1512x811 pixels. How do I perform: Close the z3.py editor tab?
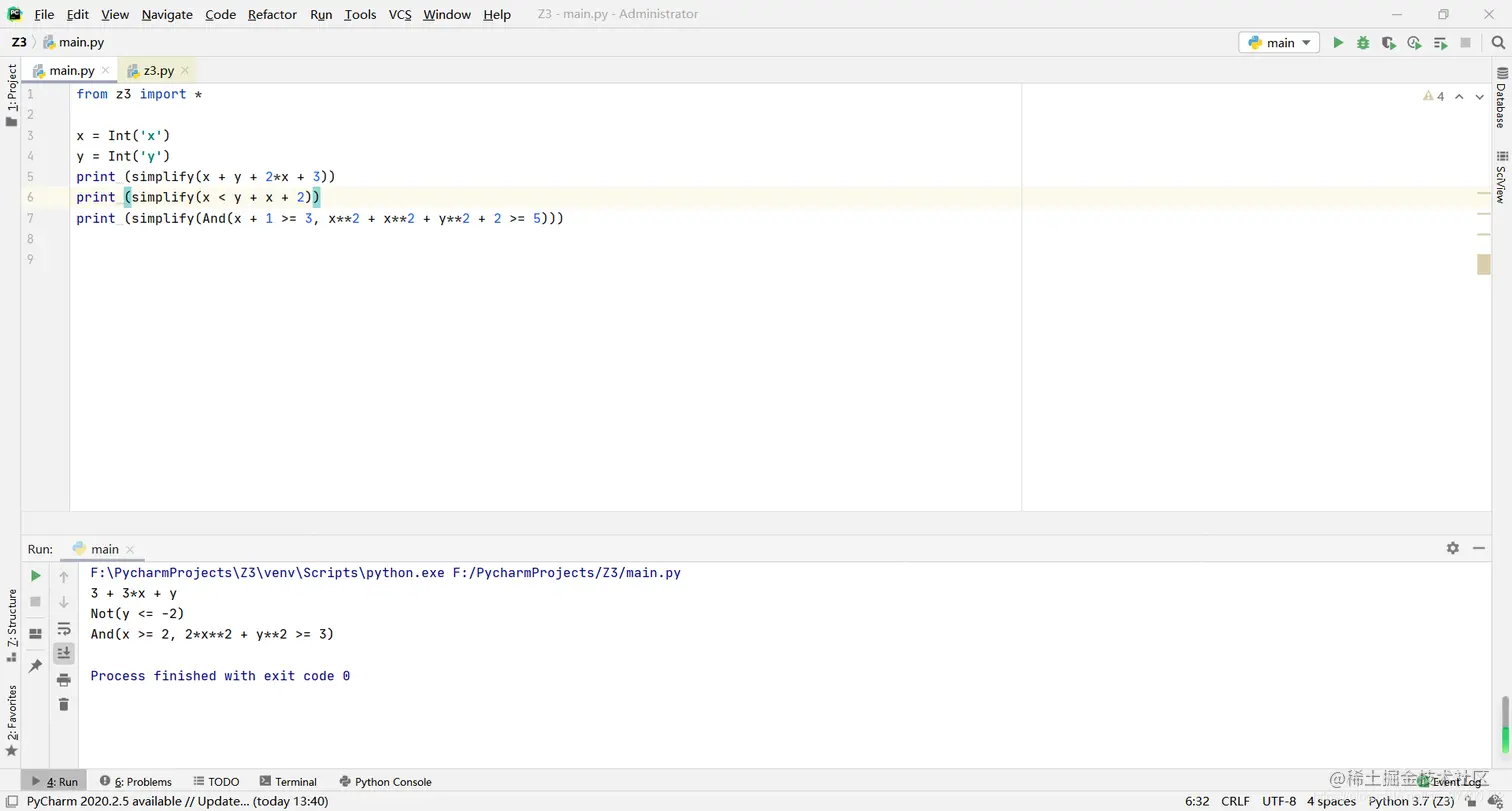pos(185,71)
